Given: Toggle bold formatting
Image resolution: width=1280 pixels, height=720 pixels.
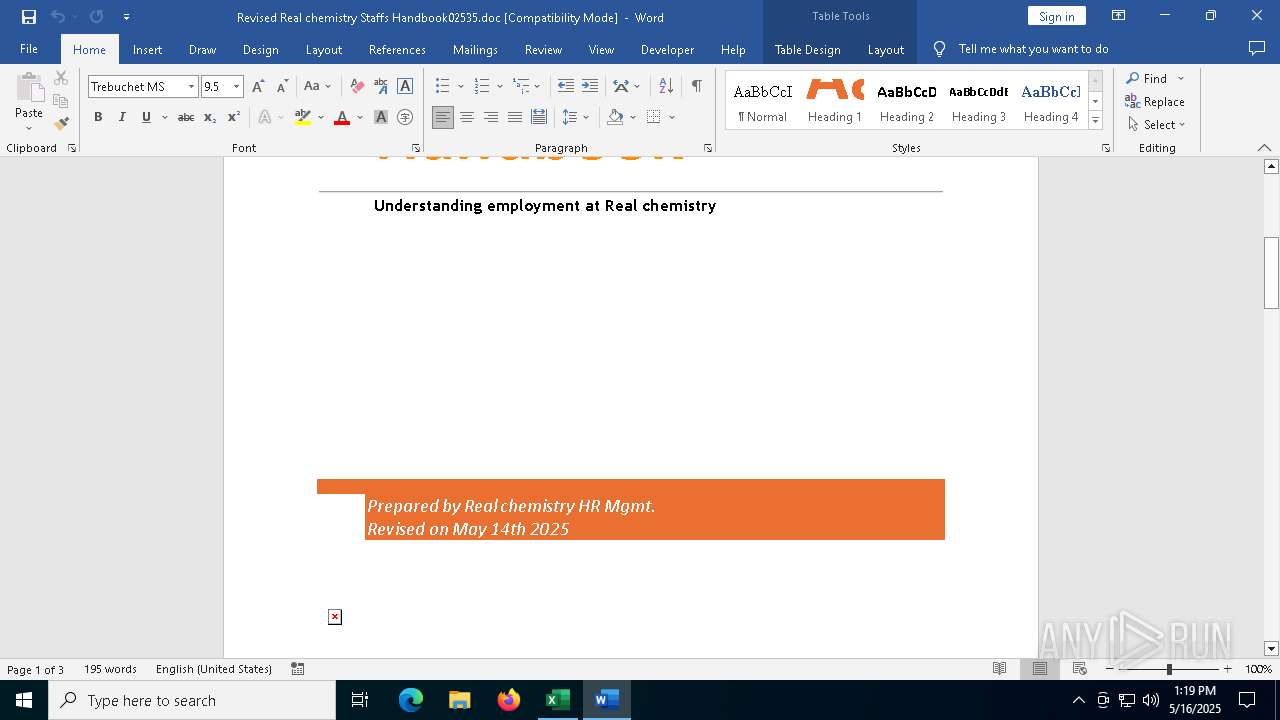Looking at the screenshot, I should (98, 117).
